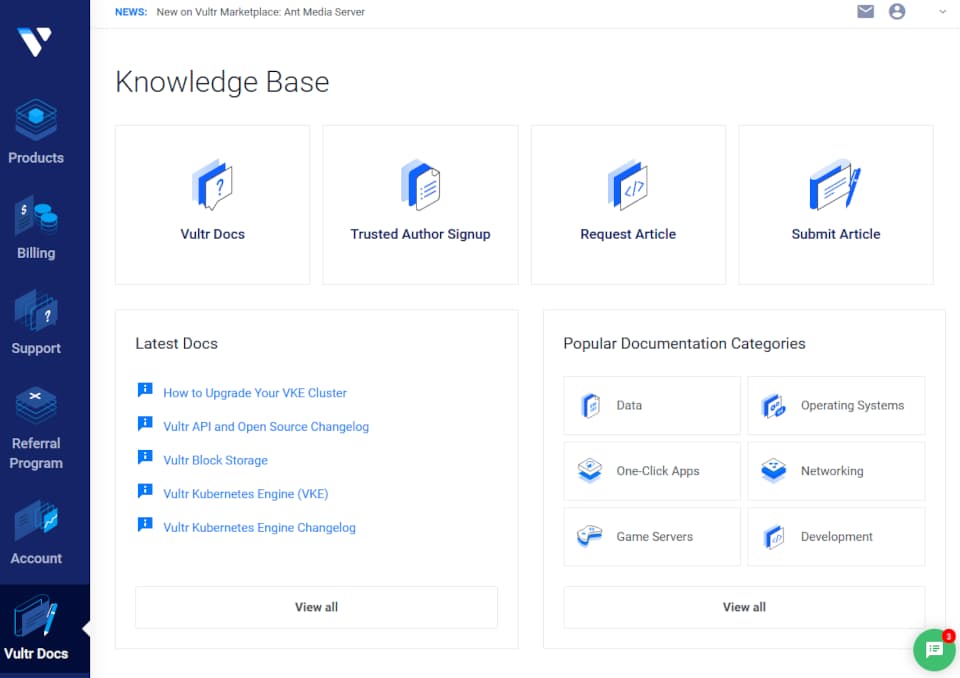Open the Request Article card

pyautogui.click(x=628, y=205)
